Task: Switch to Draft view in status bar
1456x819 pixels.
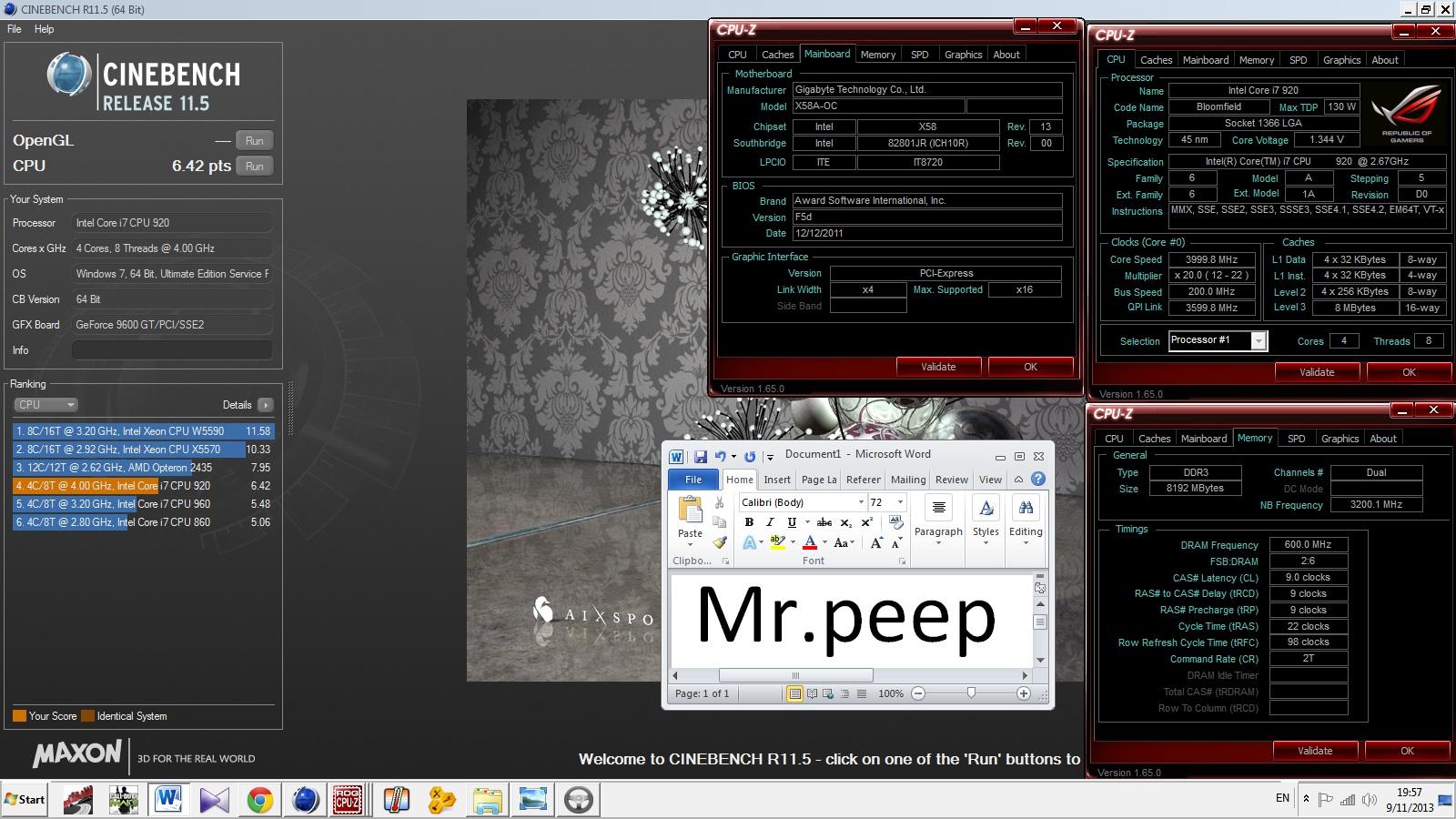Action: tap(862, 693)
